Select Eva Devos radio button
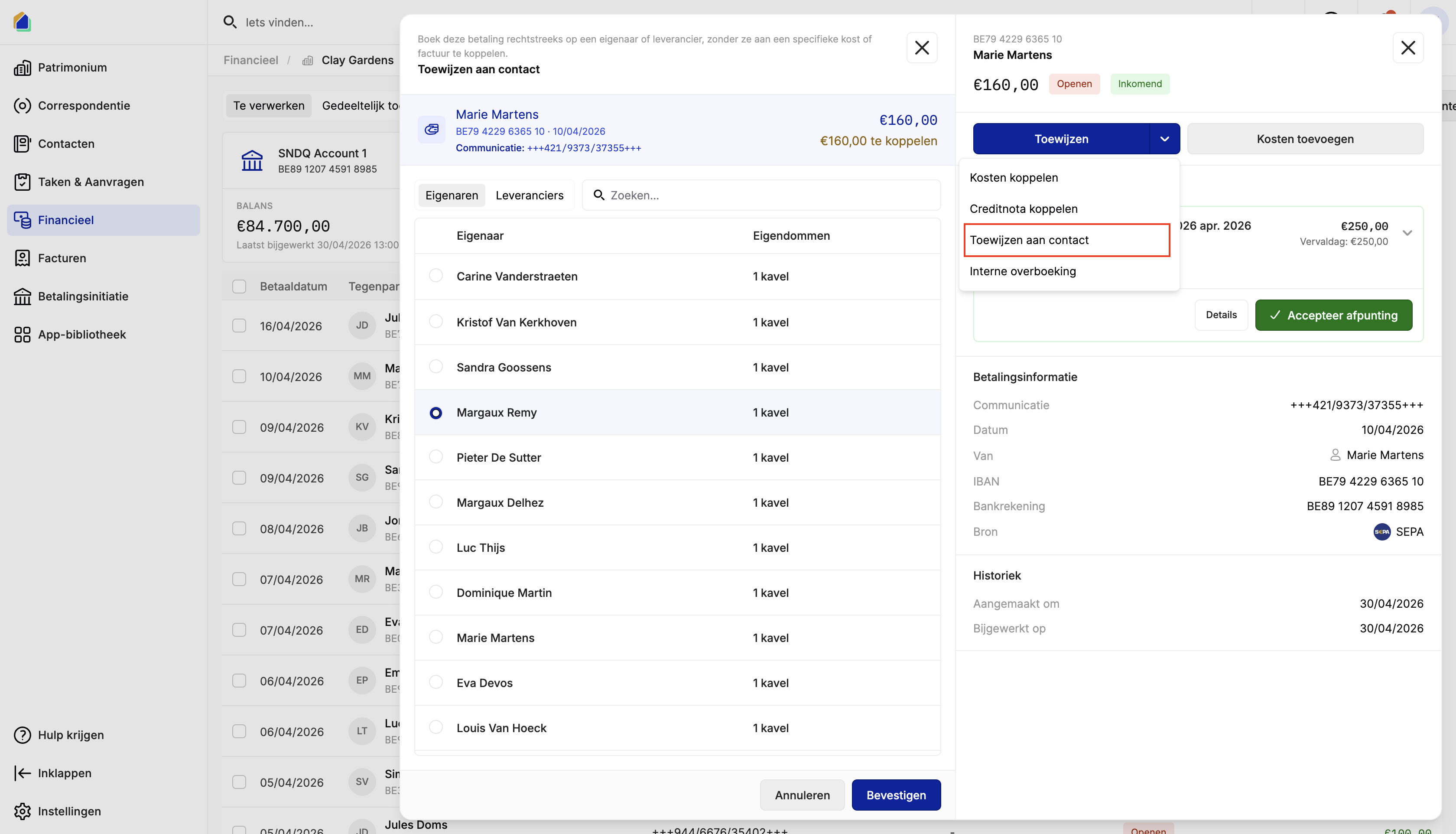The image size is (1456, 834). click(x=435, y=682)
